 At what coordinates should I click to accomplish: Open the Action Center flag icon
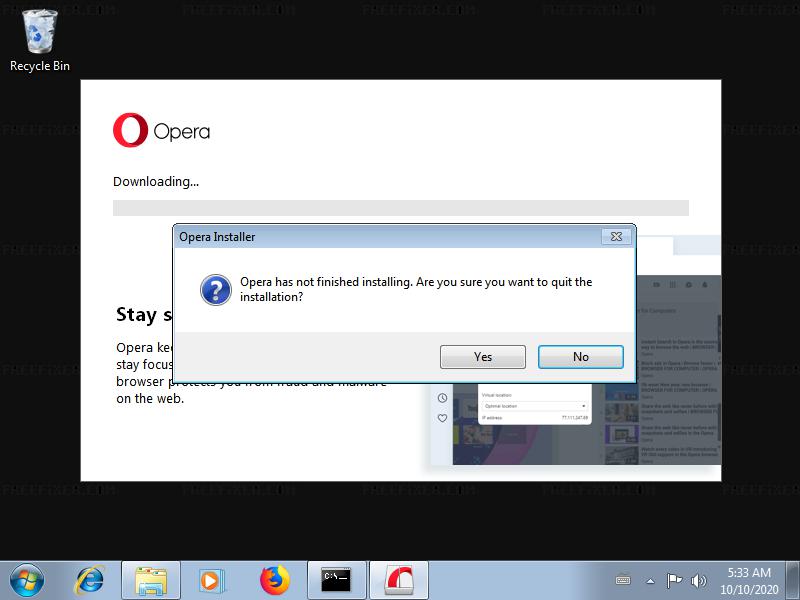coord(674,581)
